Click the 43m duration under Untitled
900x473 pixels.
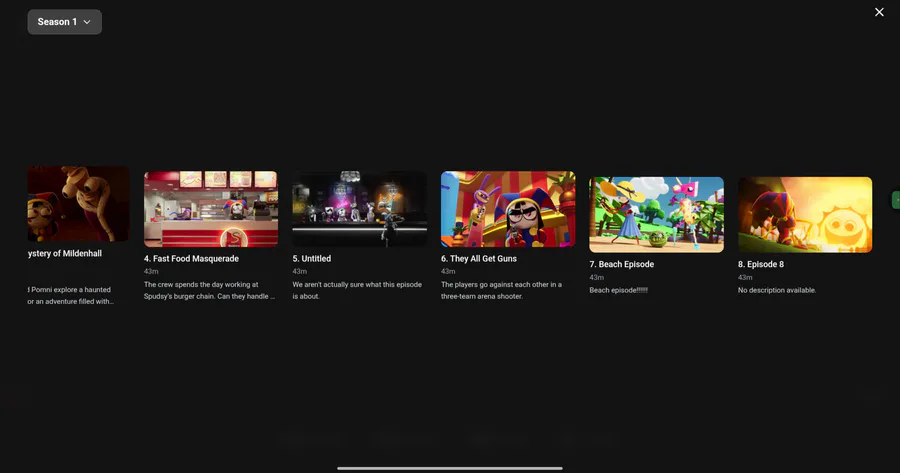coord(299,272)
